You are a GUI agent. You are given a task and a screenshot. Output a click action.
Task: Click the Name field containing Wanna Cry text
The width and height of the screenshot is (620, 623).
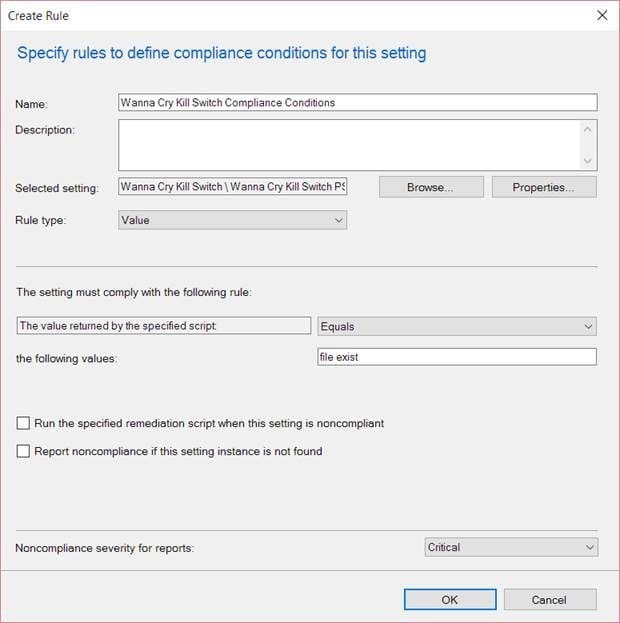(358, 103)
